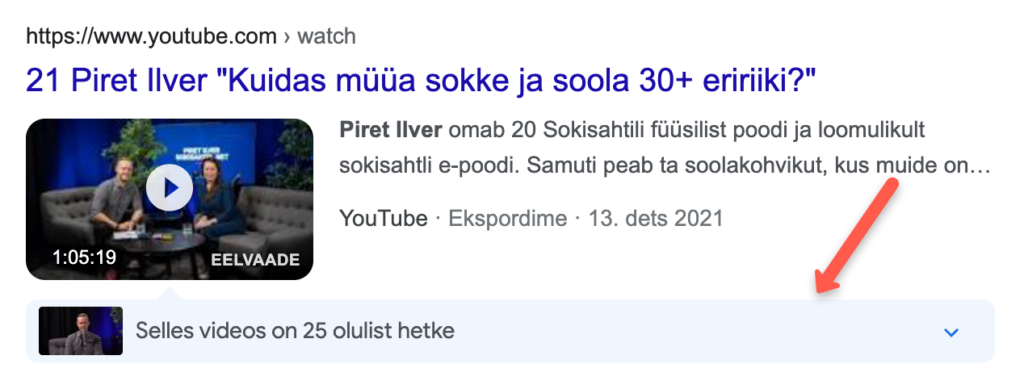The image size is (1024, 389).
Task: Click "Selles videos on 25 olulist hetke" text
Action: point(295,331)
